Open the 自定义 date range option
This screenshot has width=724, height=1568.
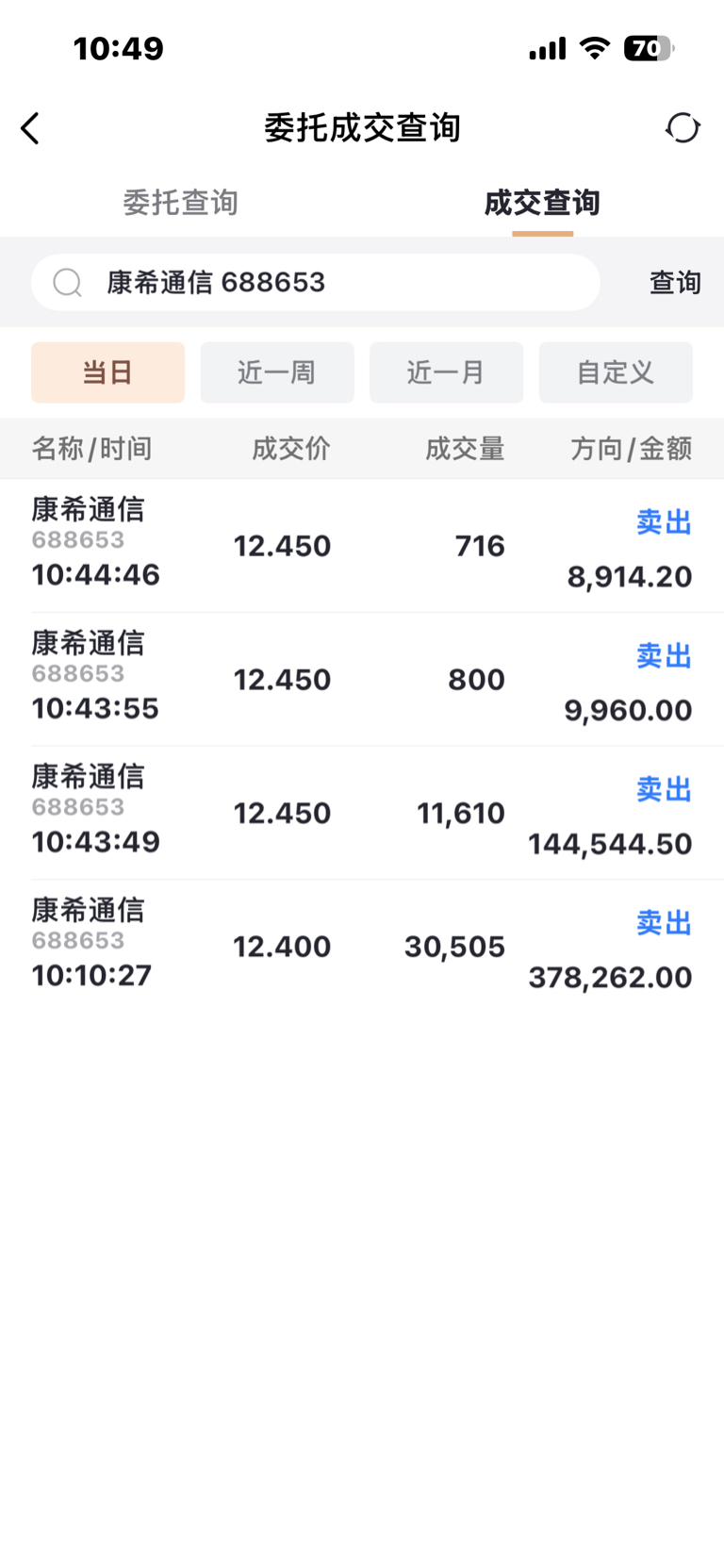tap(616, 372)
